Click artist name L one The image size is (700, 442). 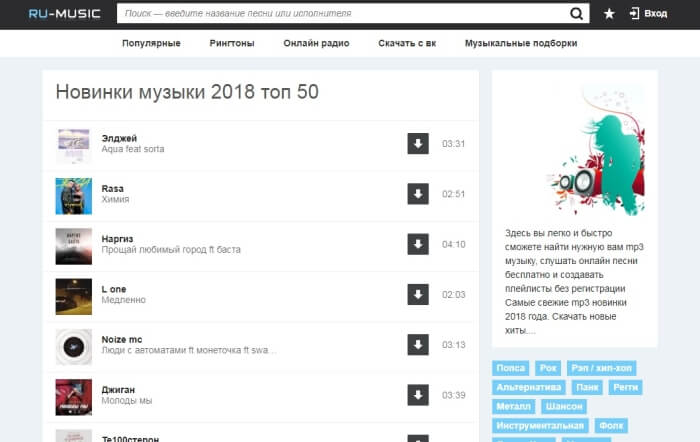(114, 289)
